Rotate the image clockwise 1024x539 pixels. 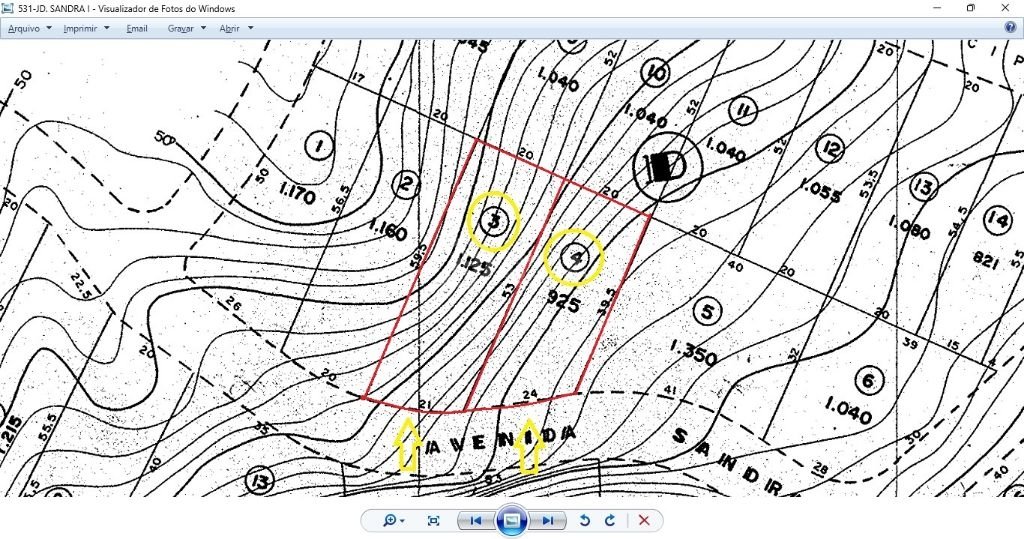609,520
